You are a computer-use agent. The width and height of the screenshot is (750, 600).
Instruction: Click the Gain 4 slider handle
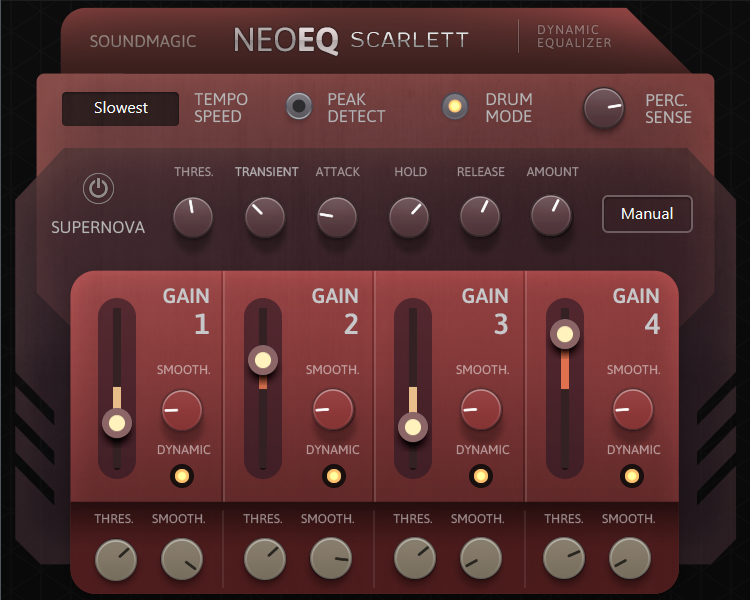point(565,334)
